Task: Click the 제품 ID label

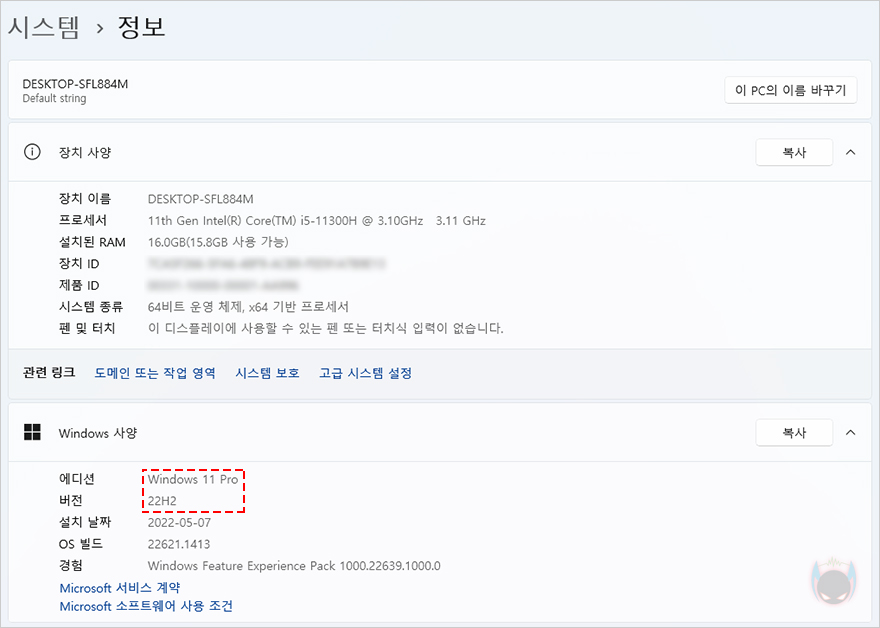Action: (x=79, y=285)
